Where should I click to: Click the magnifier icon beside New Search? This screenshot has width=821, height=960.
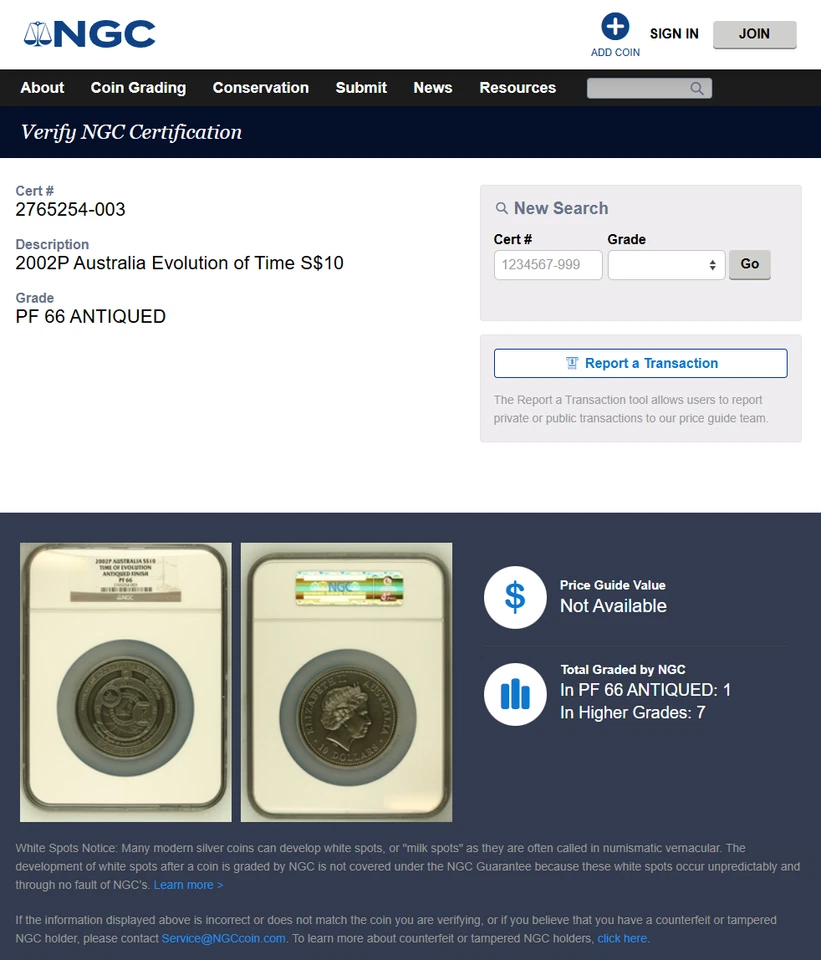point(501,208)
